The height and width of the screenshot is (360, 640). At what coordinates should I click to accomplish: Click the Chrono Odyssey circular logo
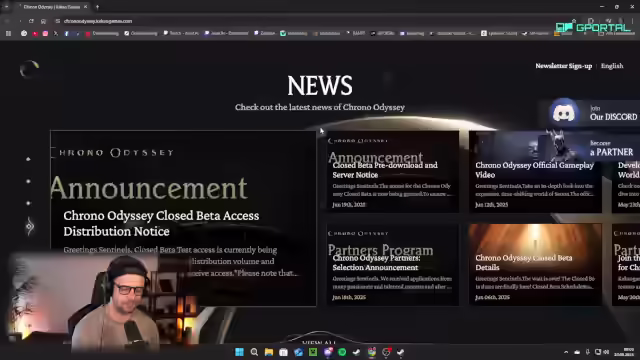click(x=29, y=69)
